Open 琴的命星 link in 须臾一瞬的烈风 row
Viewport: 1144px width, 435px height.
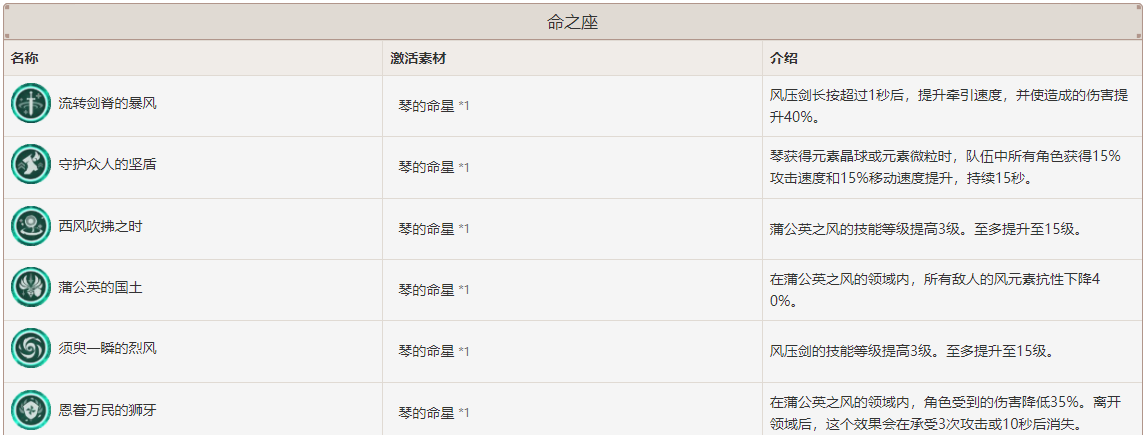pos(427,351)
